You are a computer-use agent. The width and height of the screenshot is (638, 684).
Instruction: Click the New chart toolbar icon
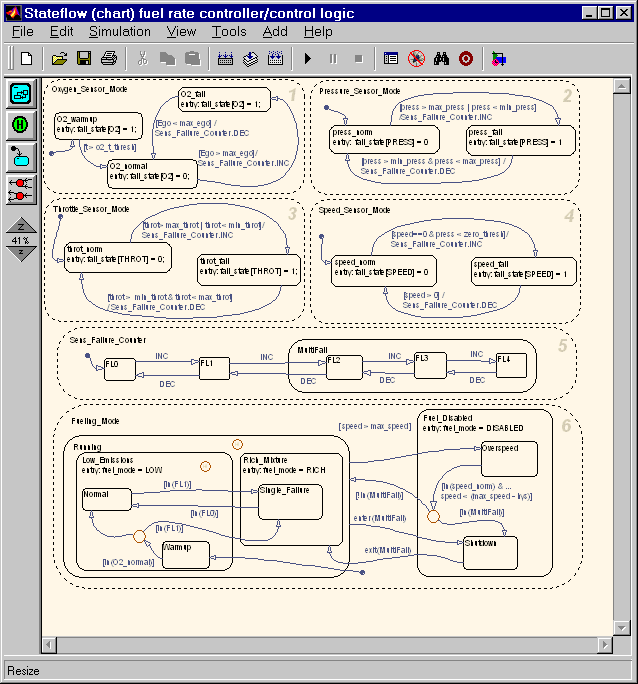(x=26, y=58)
